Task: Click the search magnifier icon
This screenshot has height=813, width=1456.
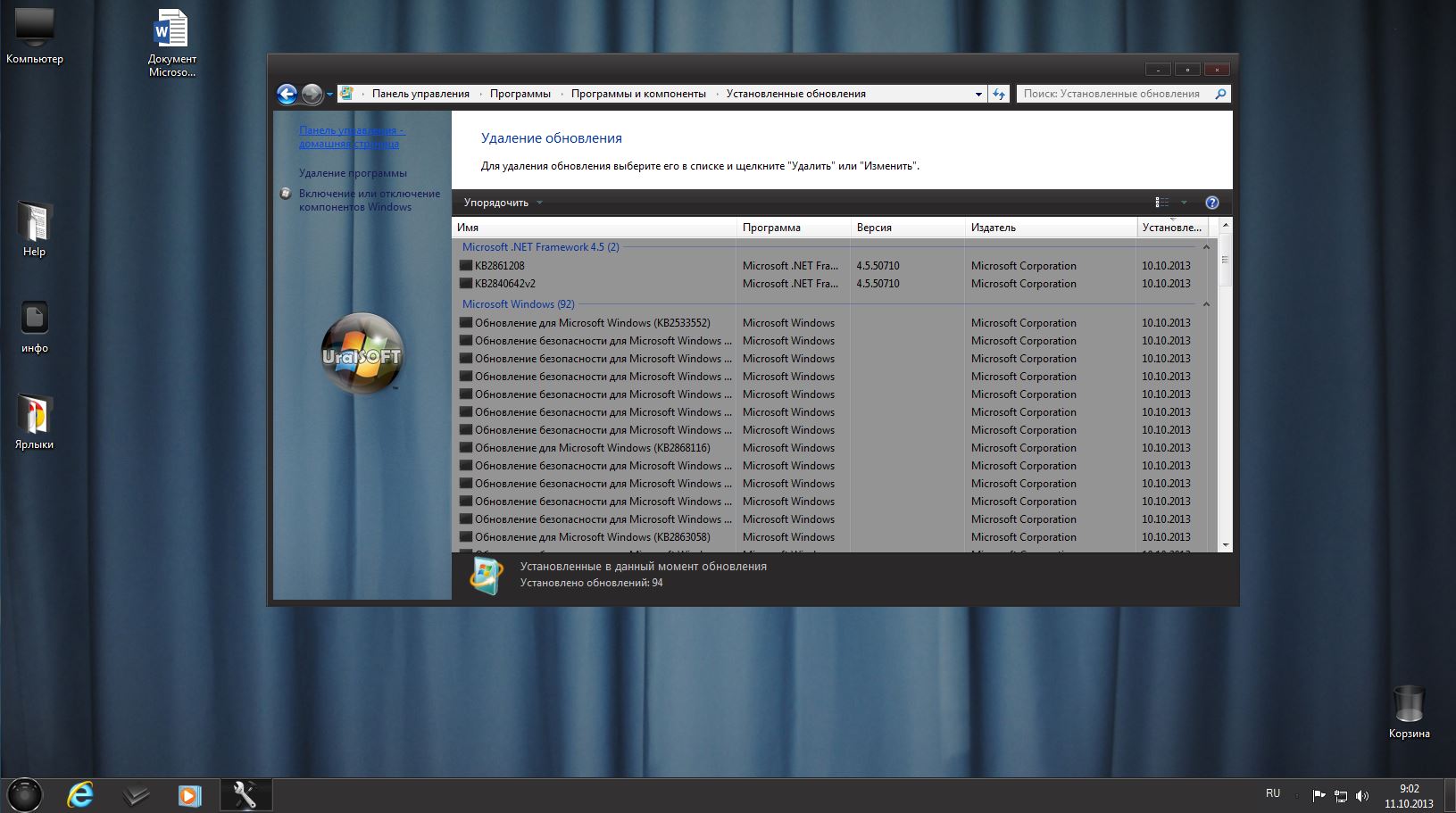Action: pyautogui.click(x=1221, y=94)
